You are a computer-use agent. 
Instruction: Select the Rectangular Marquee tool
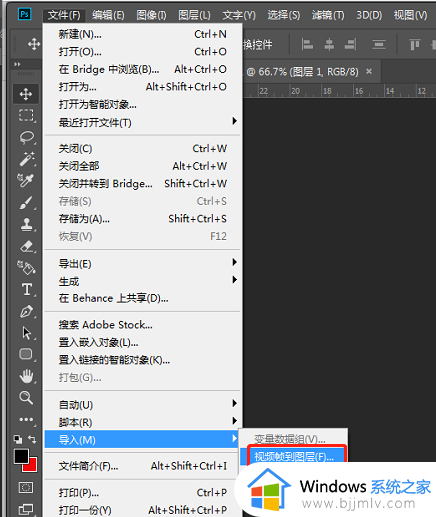coord(26,115)
